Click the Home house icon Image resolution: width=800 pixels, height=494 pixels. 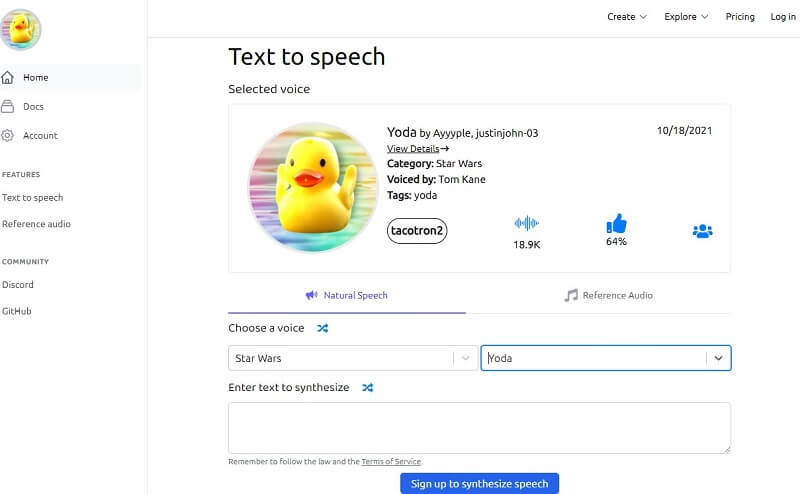point(8,77)
